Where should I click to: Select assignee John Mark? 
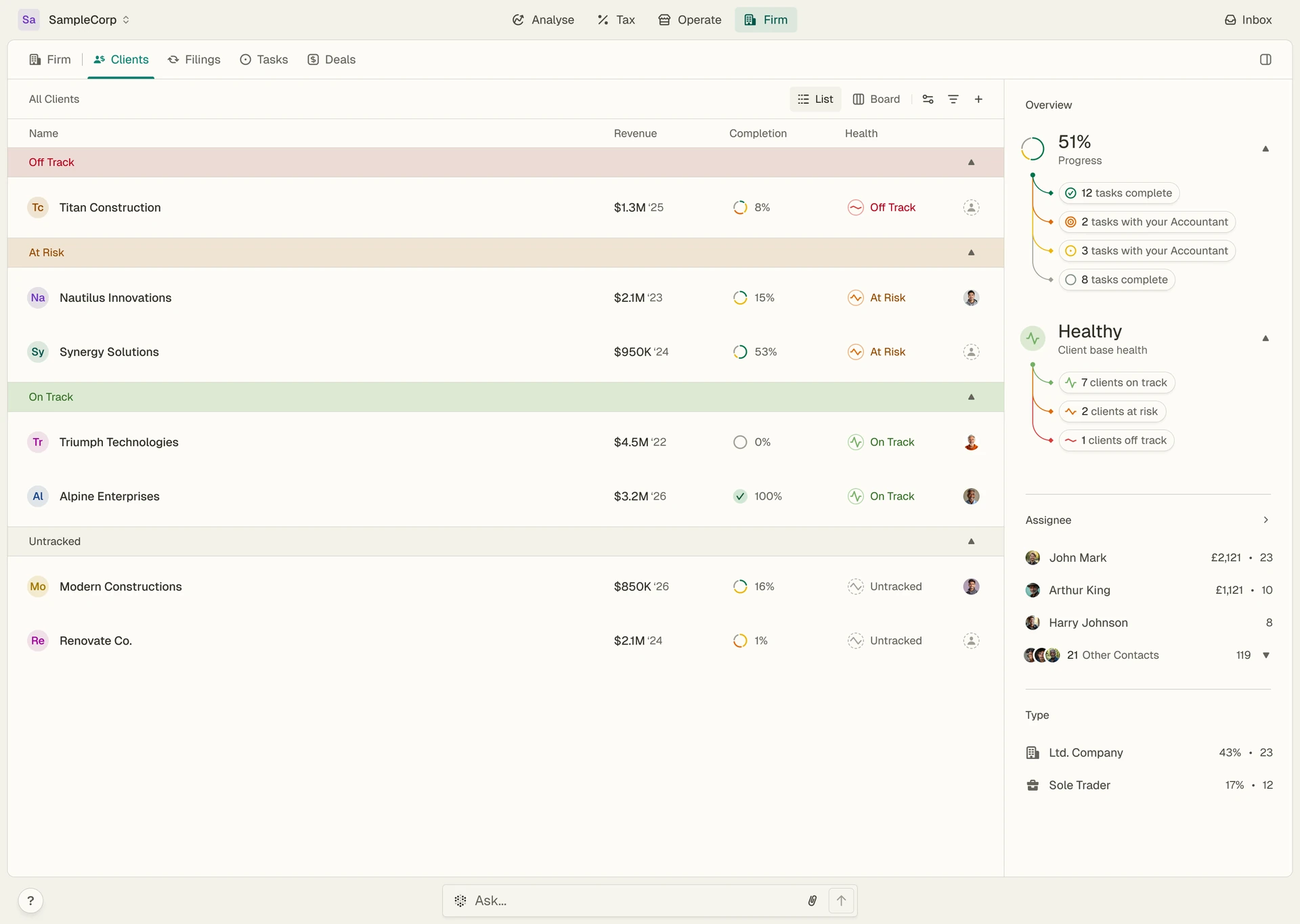coord(1149,558)
